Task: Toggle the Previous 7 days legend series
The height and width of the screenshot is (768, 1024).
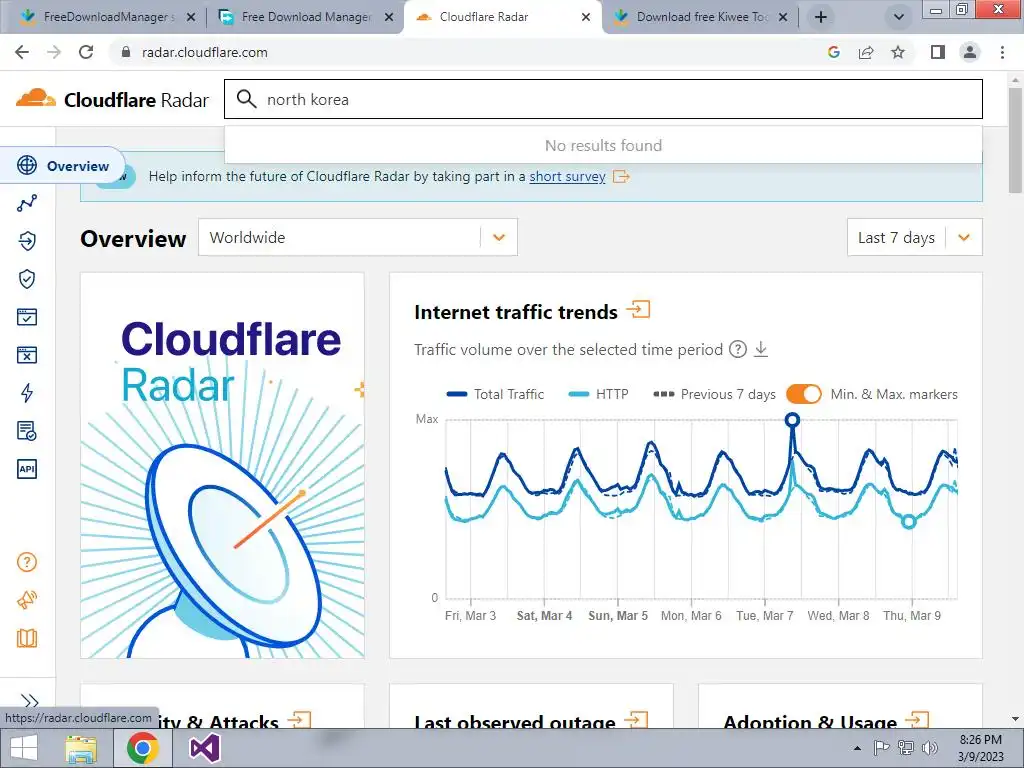Action: 714,394
